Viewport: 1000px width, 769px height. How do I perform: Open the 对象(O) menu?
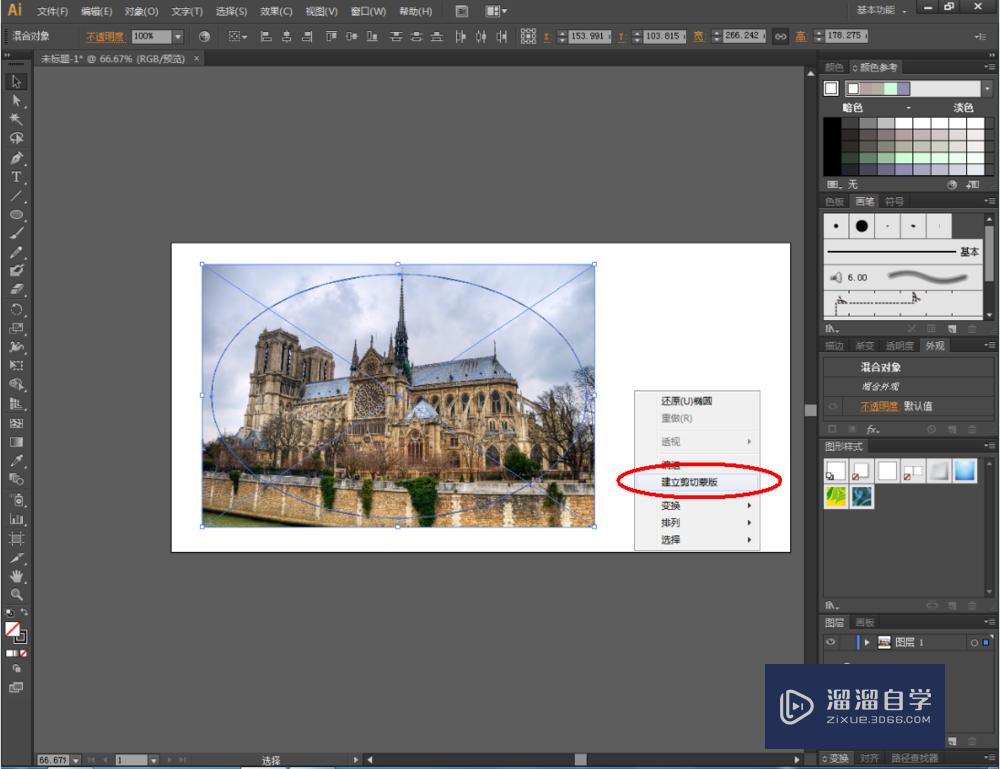pos(141,11)
